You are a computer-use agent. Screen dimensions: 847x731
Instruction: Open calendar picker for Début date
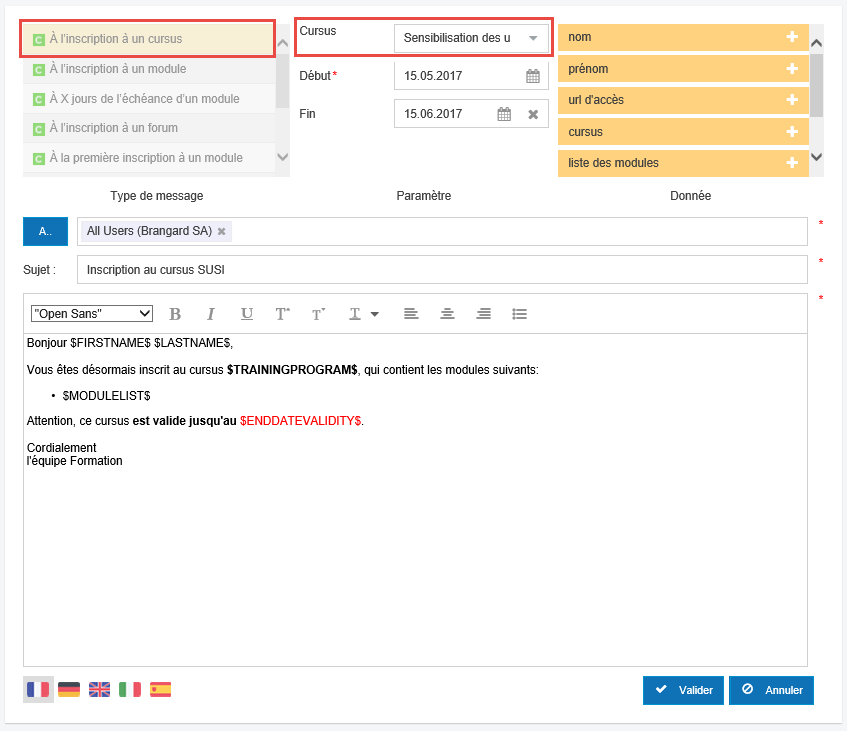[532, 76]
